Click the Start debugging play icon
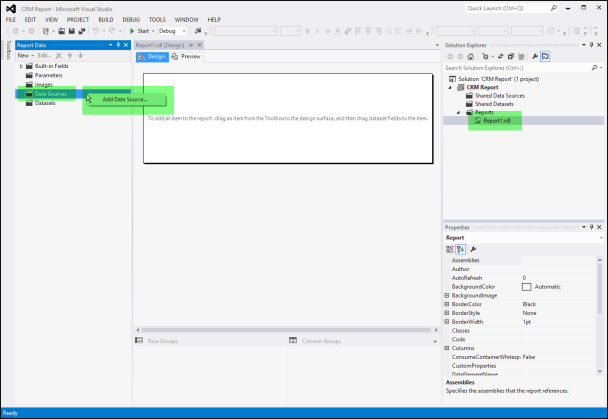The width and height of the screenshot is (608, 419). click(133, 31)
